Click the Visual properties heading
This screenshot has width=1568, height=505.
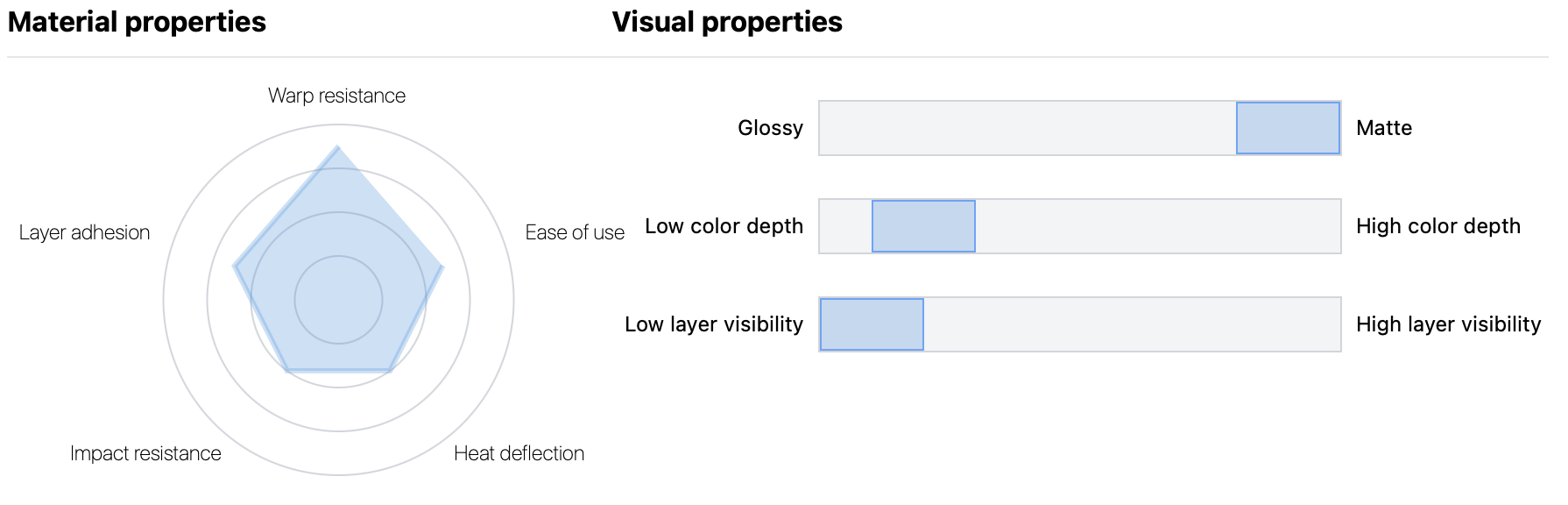pyautogui.click(x=727, y=22)
